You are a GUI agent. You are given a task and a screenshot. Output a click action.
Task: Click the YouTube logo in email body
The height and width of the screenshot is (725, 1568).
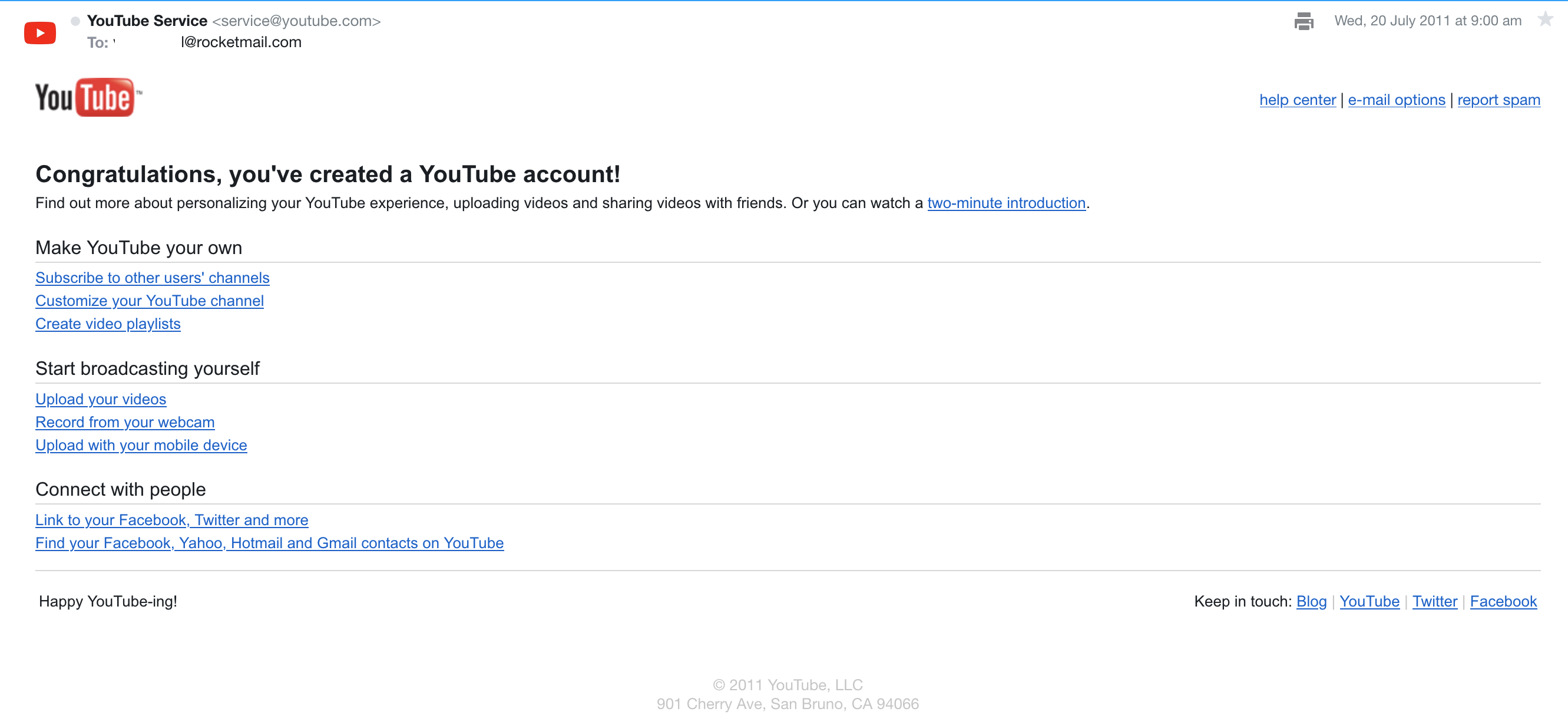point(88,97)
